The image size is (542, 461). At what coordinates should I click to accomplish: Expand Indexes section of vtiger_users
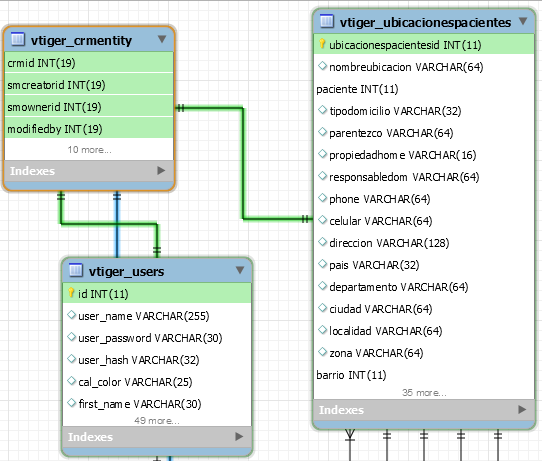239,436
